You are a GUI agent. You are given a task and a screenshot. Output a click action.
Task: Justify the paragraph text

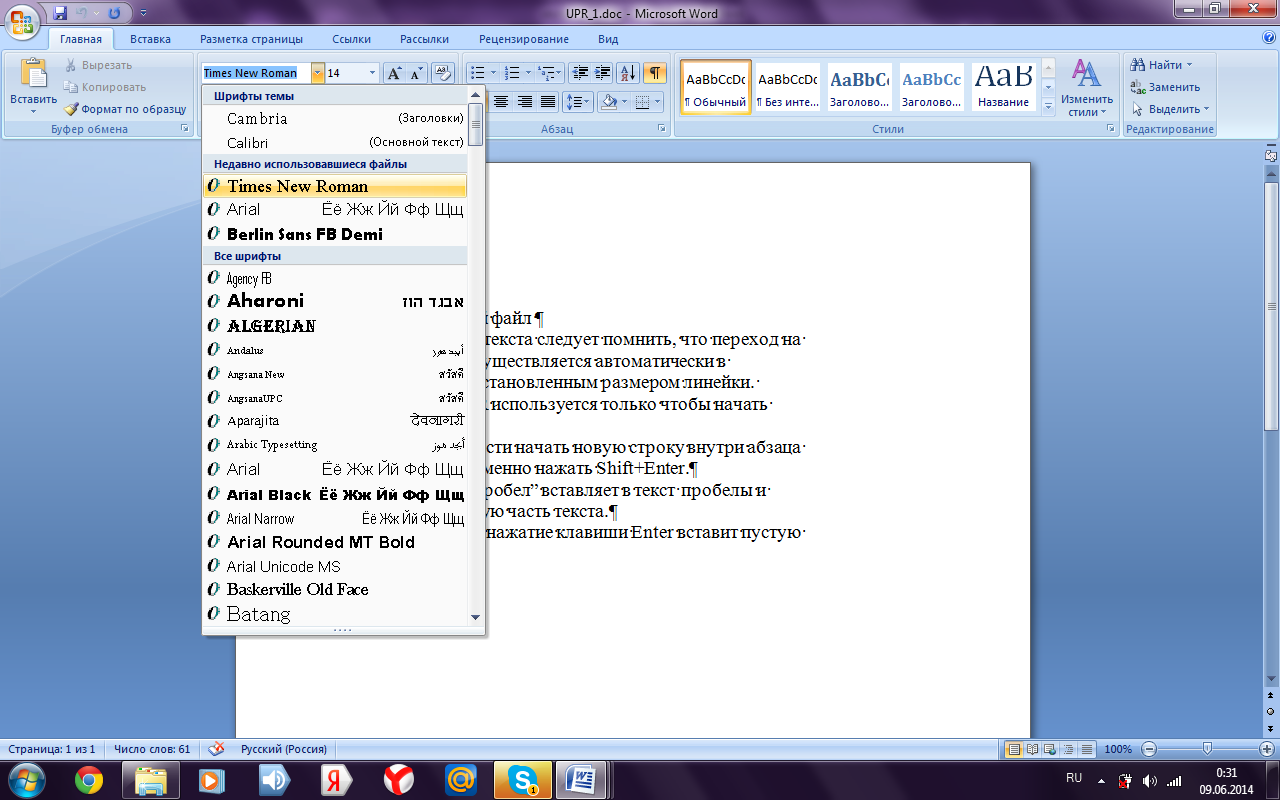pos(548,102)
